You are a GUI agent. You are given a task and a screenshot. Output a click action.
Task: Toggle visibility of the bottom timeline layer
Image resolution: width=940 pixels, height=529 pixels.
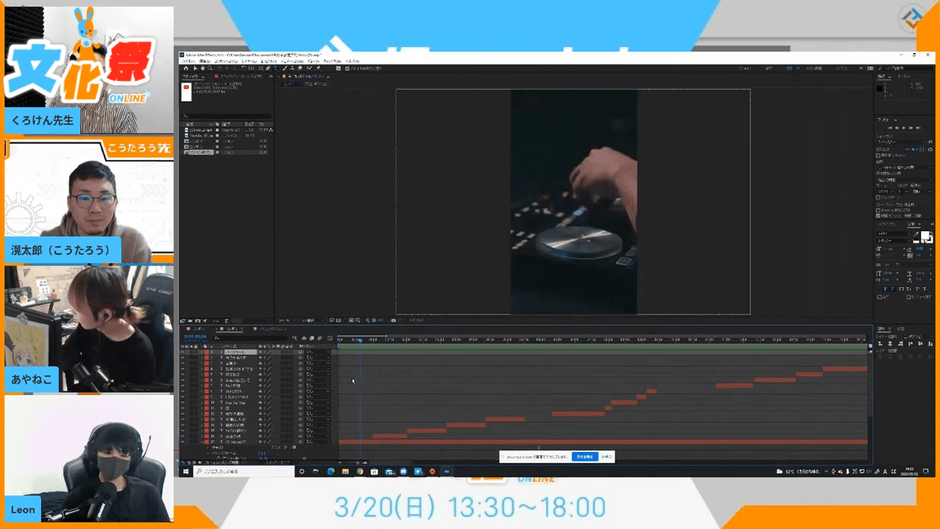183,442
